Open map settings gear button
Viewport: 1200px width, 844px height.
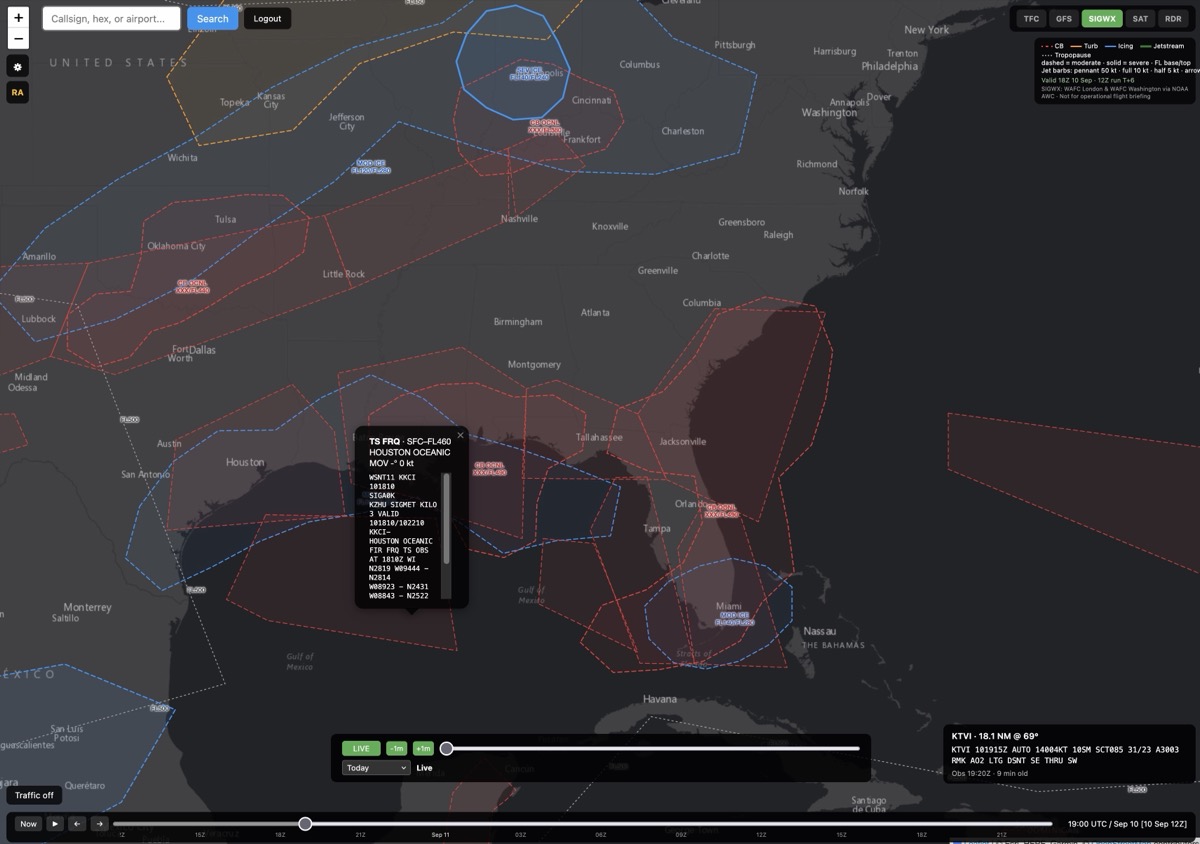(x=18, y=66)
